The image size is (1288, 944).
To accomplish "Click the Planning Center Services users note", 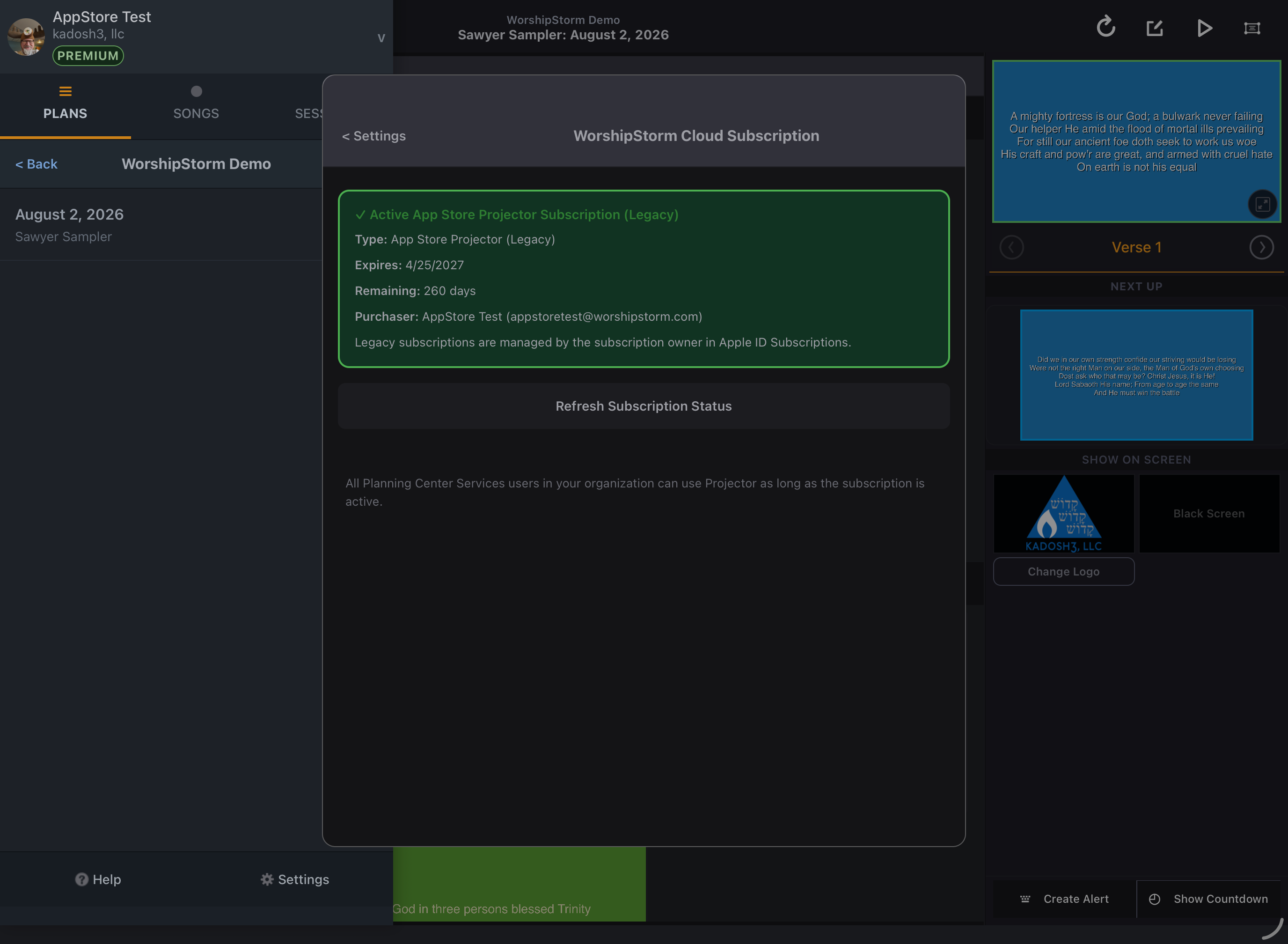I will point(635,492).
